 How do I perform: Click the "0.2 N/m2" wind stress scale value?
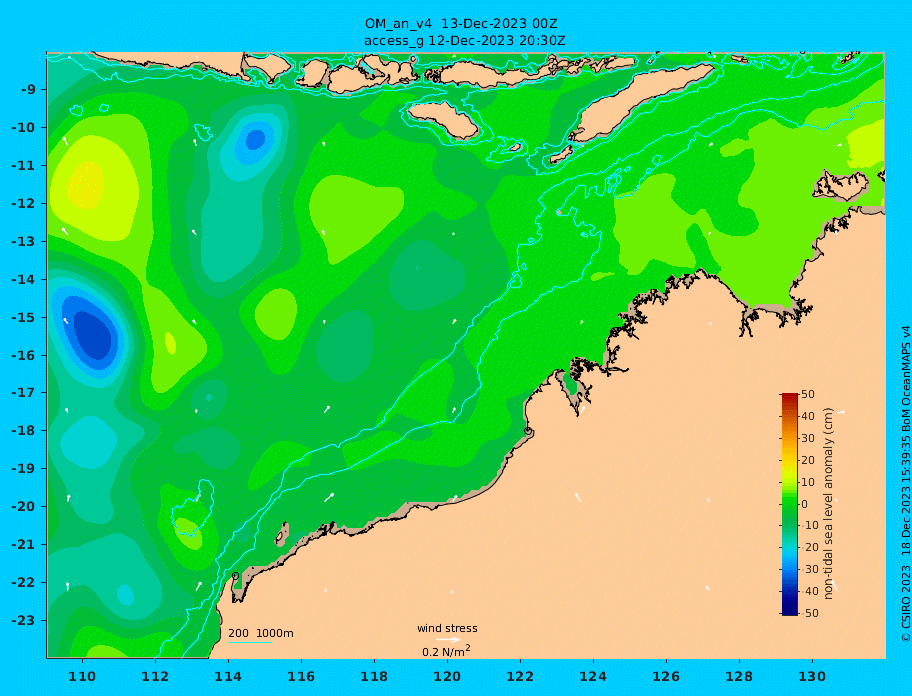click(446, 651)
